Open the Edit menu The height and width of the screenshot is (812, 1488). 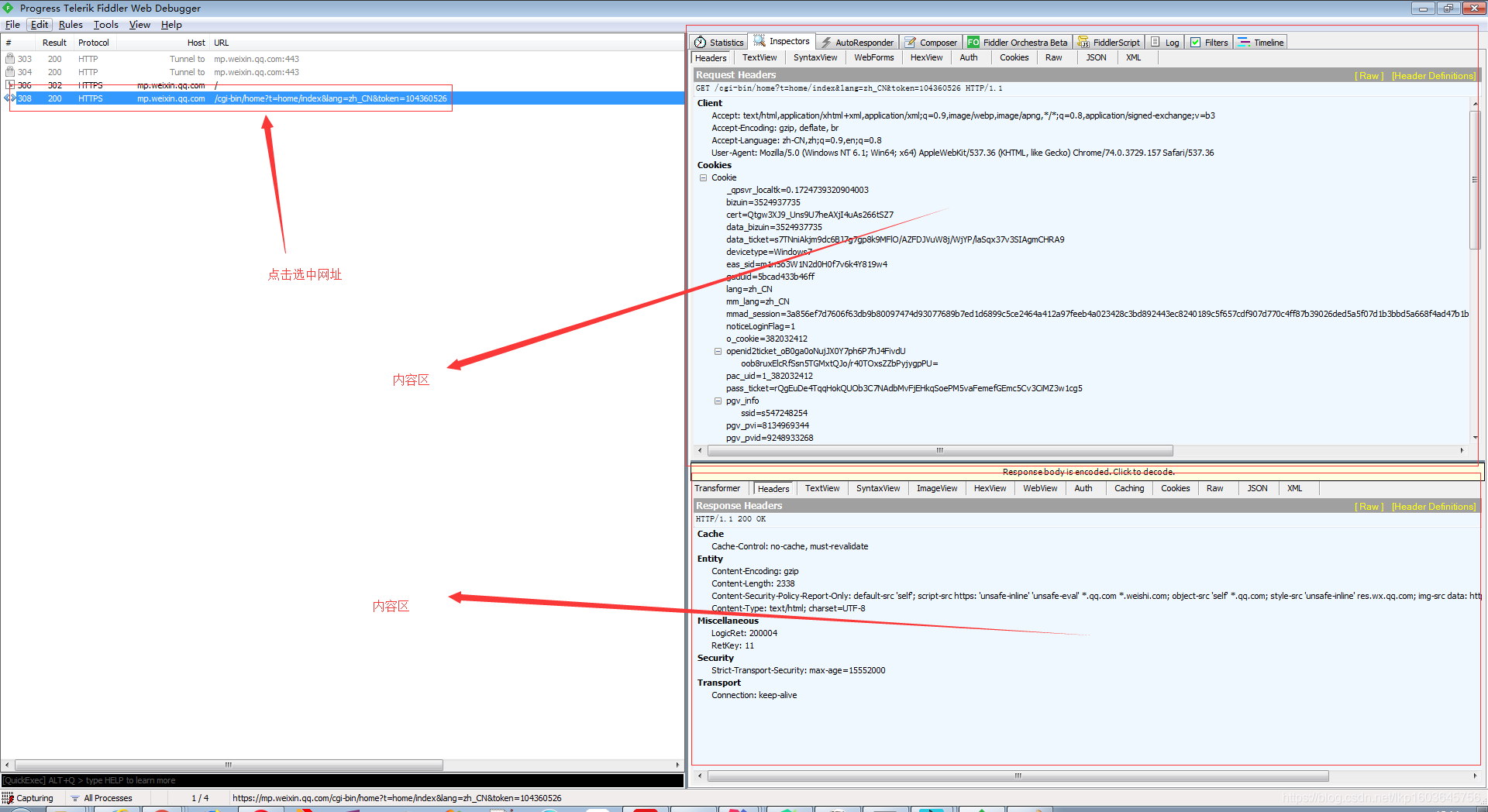pos(40,25)
